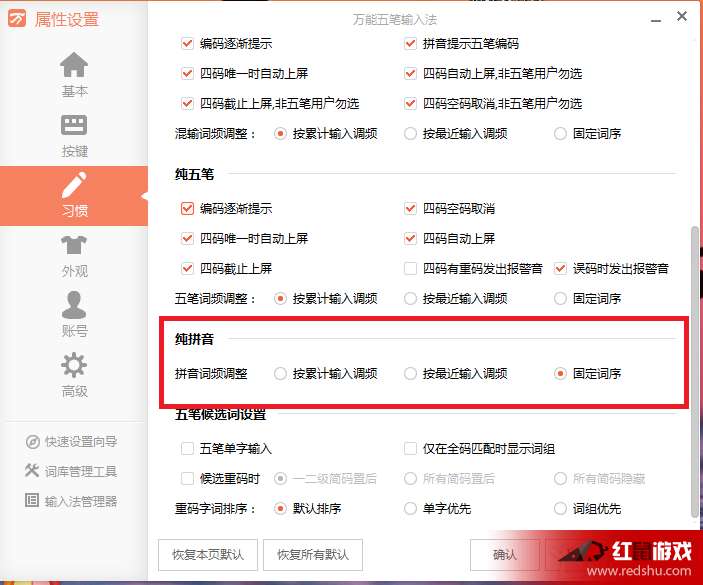
Task: Toggle 四码自动上屏,非五笔用户勿选 checkbox
Action: pos(410,74)
